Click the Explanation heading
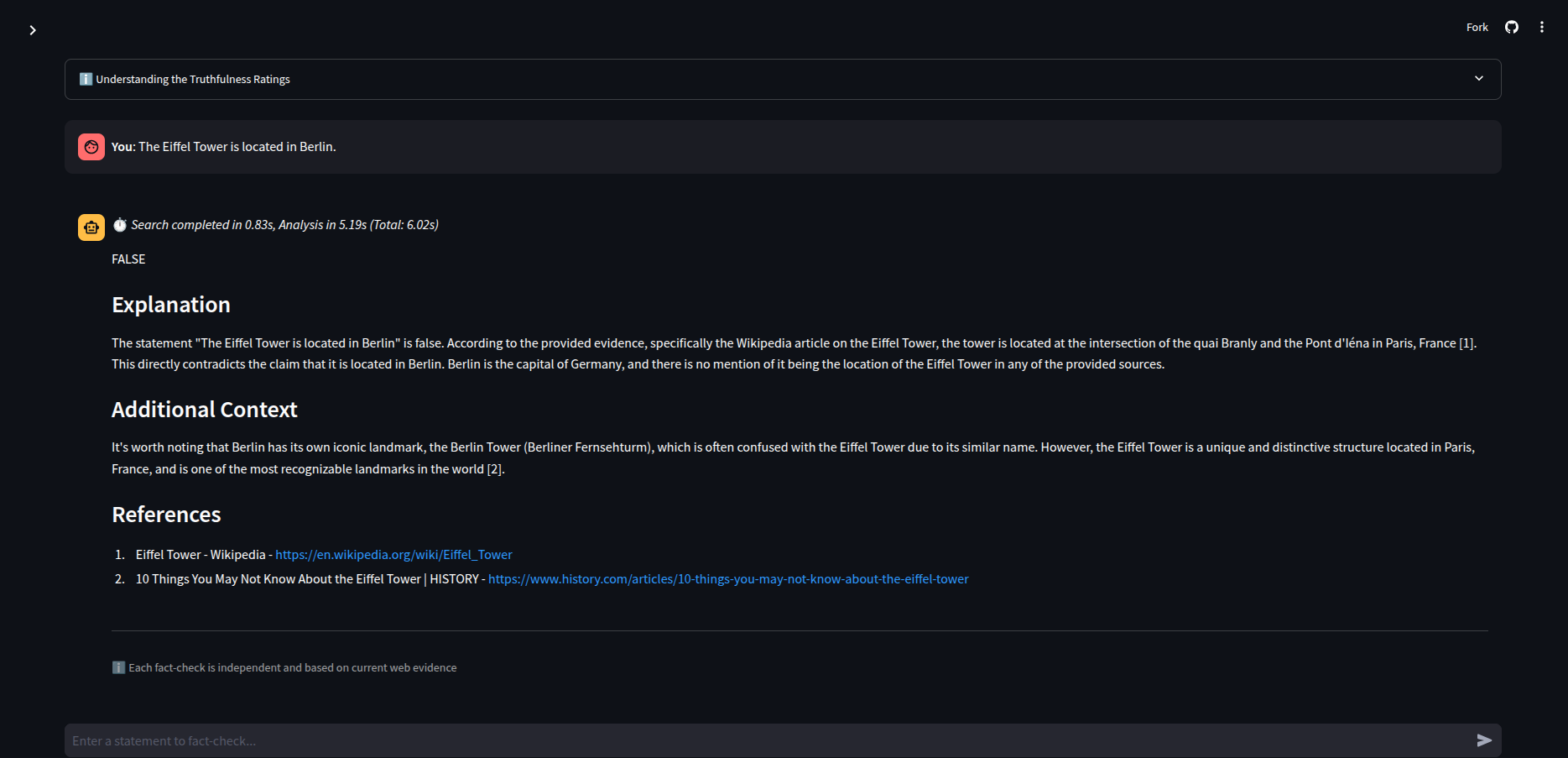This screenshot has height=758, width=1568. (171, 305)
